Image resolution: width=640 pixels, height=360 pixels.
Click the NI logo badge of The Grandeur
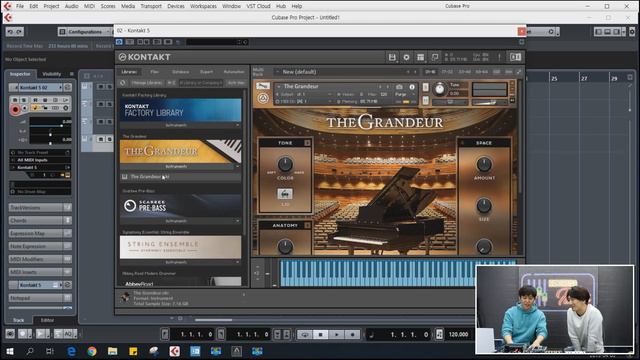tap(263, 98)
